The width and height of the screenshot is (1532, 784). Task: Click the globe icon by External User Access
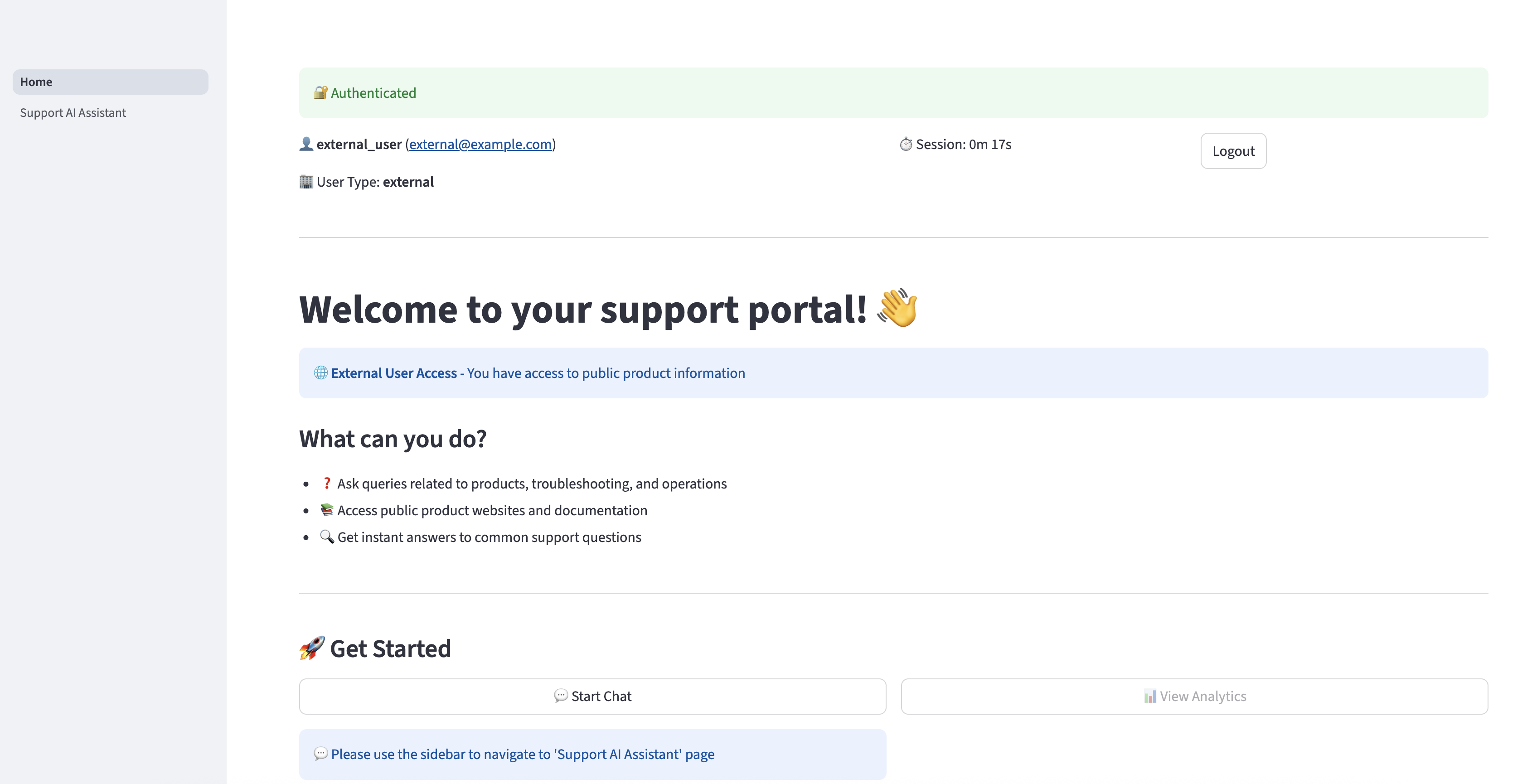coord(320,373)
